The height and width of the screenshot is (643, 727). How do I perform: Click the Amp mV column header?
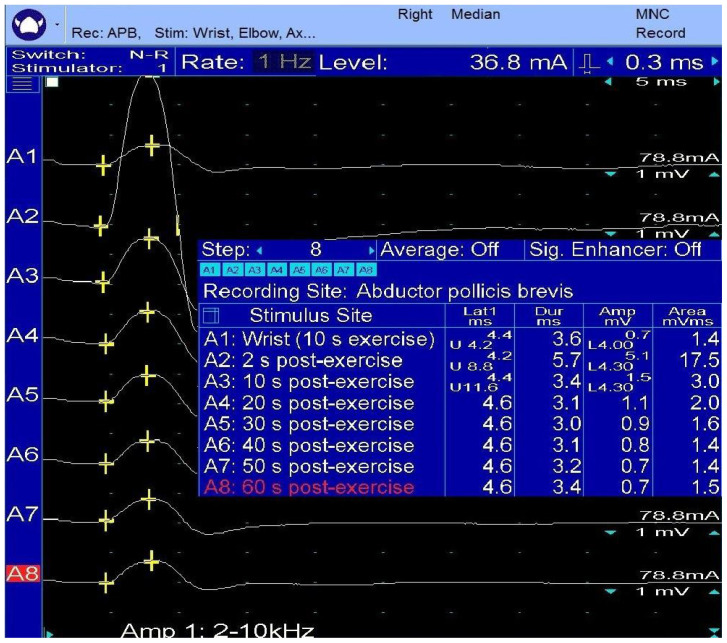pos(618,316)
